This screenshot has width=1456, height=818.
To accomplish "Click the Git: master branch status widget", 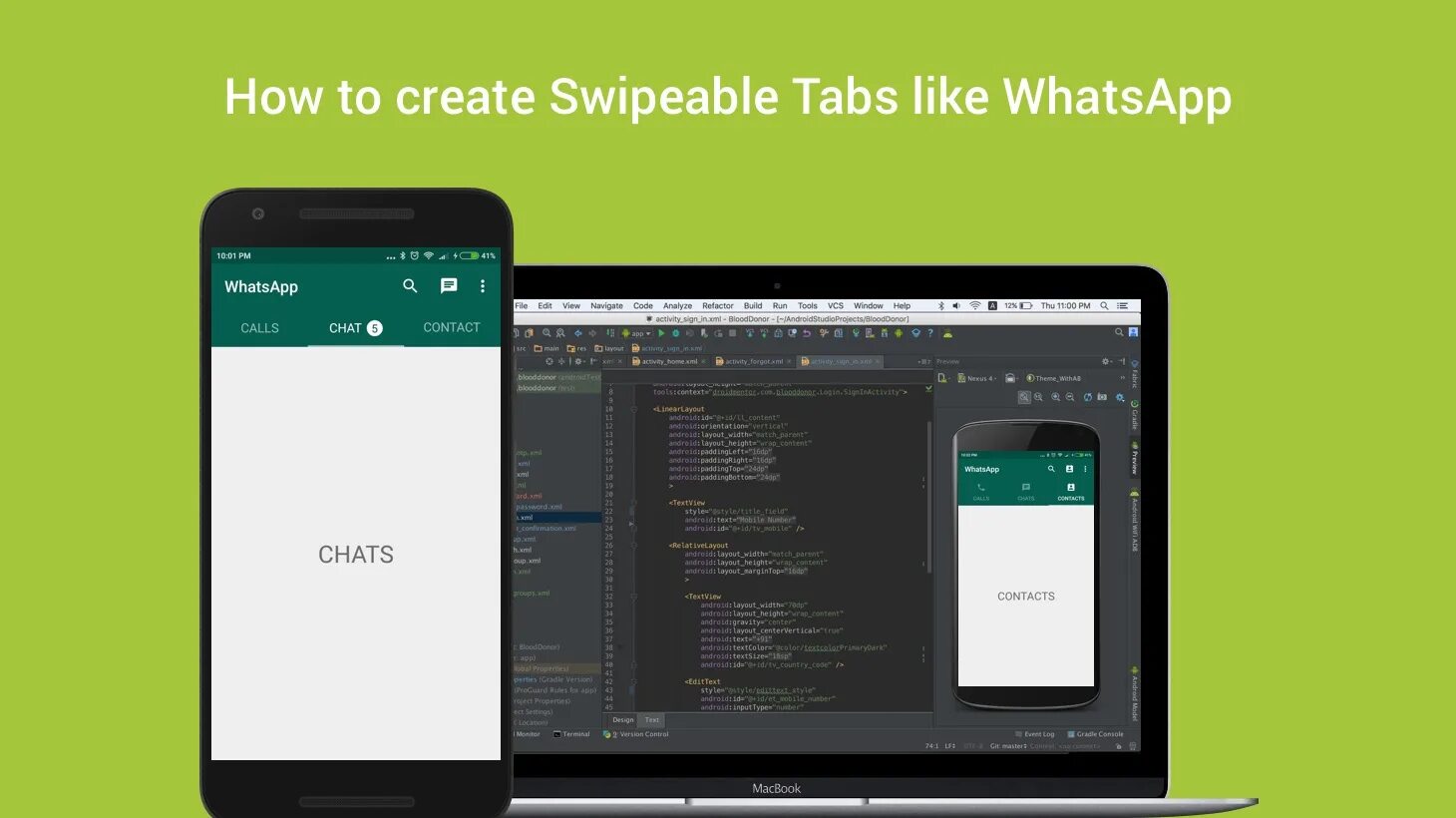I will tap(1007, 745).
